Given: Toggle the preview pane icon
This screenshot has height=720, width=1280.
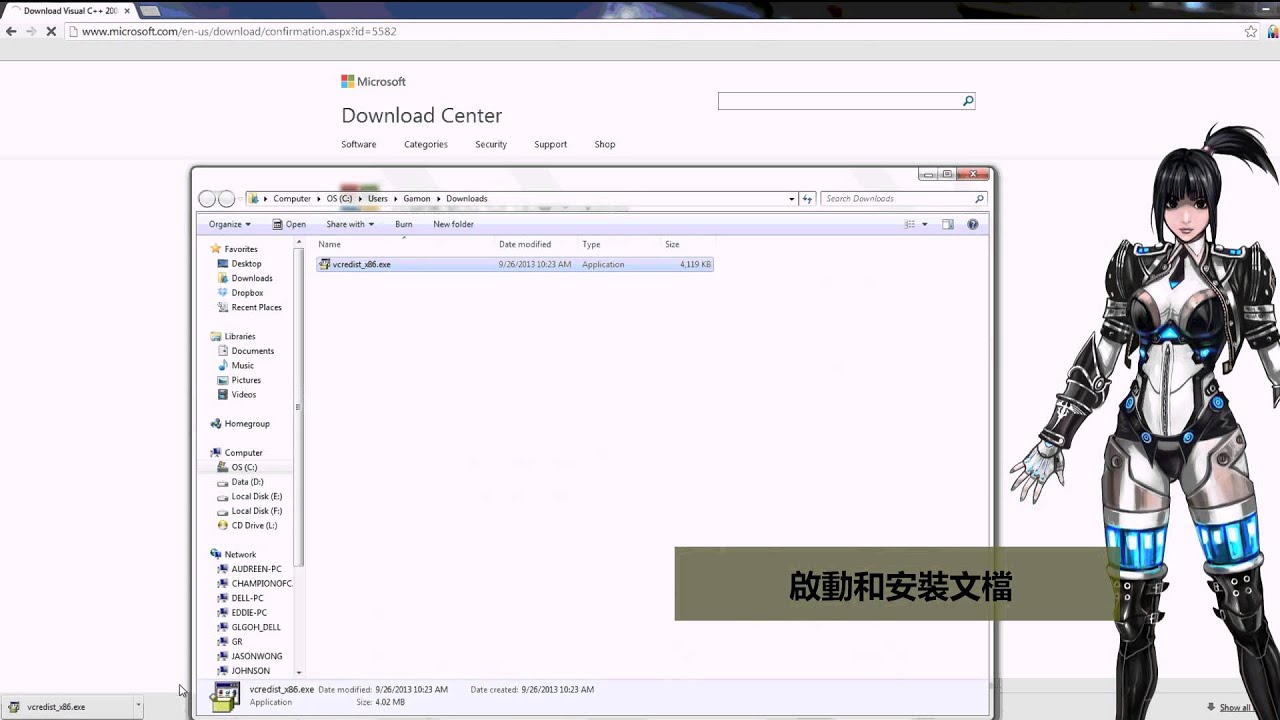Looking at the screenshot, I should coord(948,224).
